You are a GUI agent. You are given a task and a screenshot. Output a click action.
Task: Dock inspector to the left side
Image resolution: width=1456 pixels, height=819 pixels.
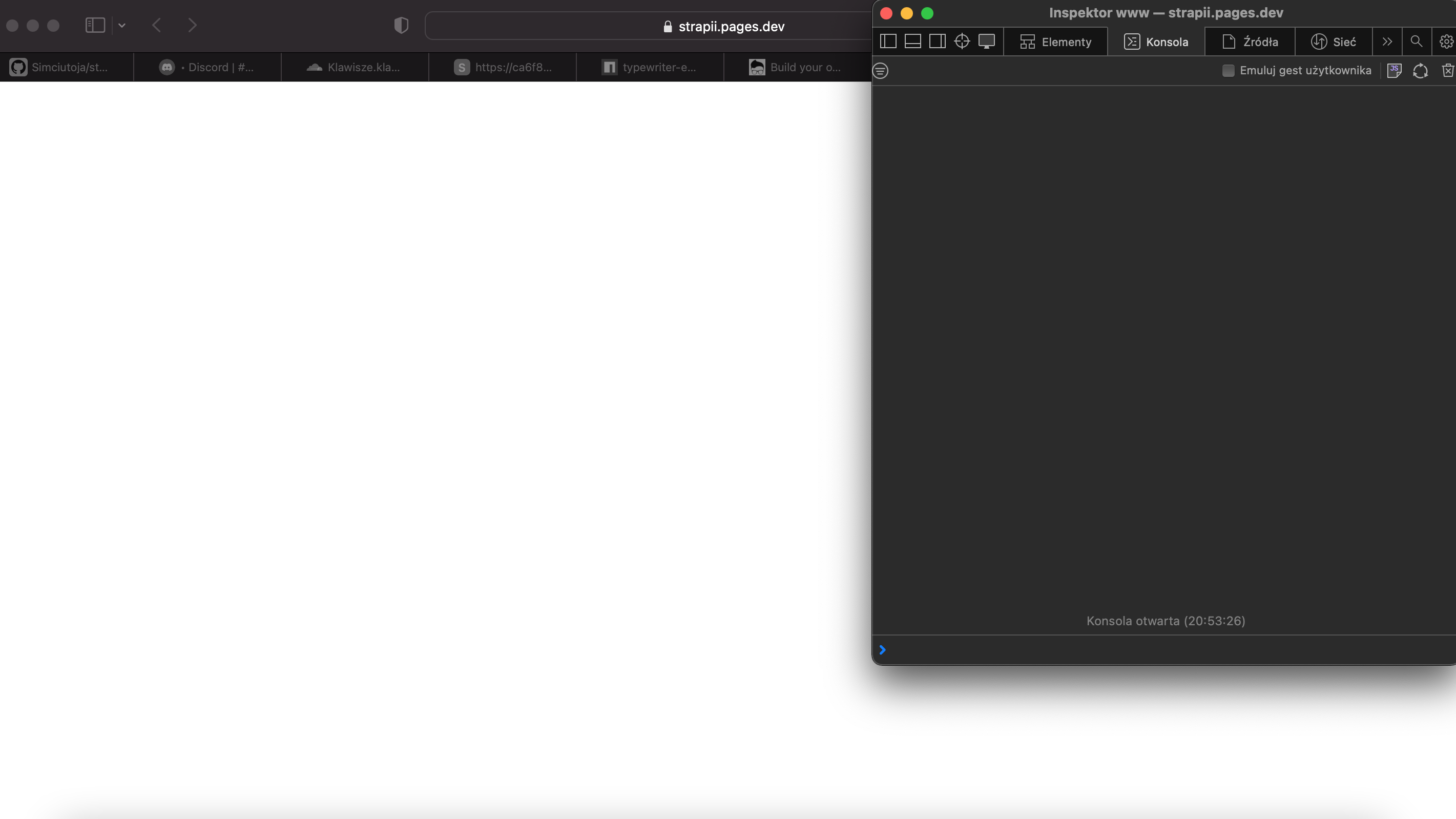click(888, 42)
